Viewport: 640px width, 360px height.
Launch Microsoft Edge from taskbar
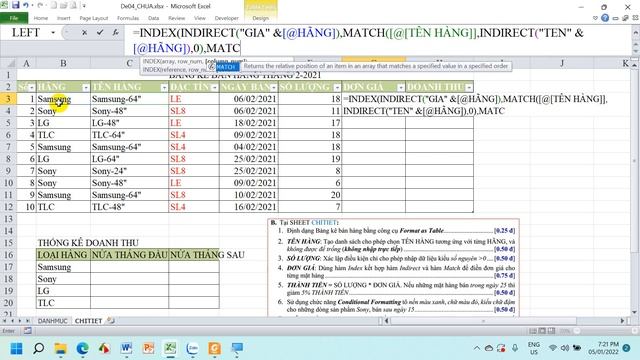[x=82, y=348]
